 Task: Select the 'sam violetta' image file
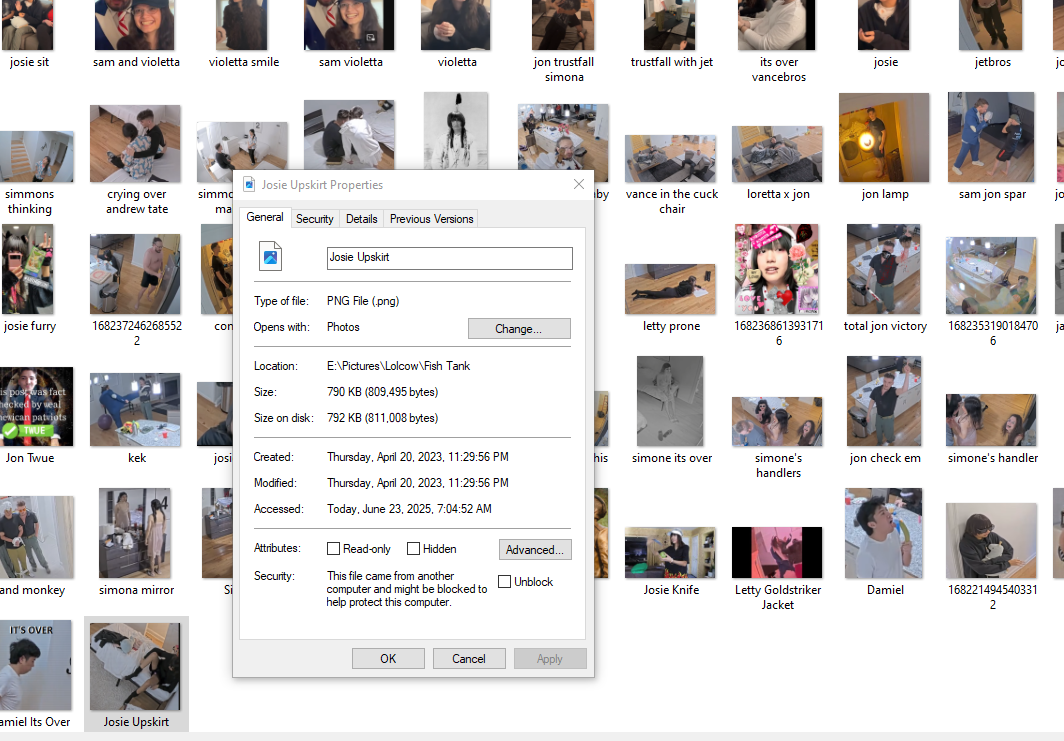pyautogui.click(x=349, y=25)
